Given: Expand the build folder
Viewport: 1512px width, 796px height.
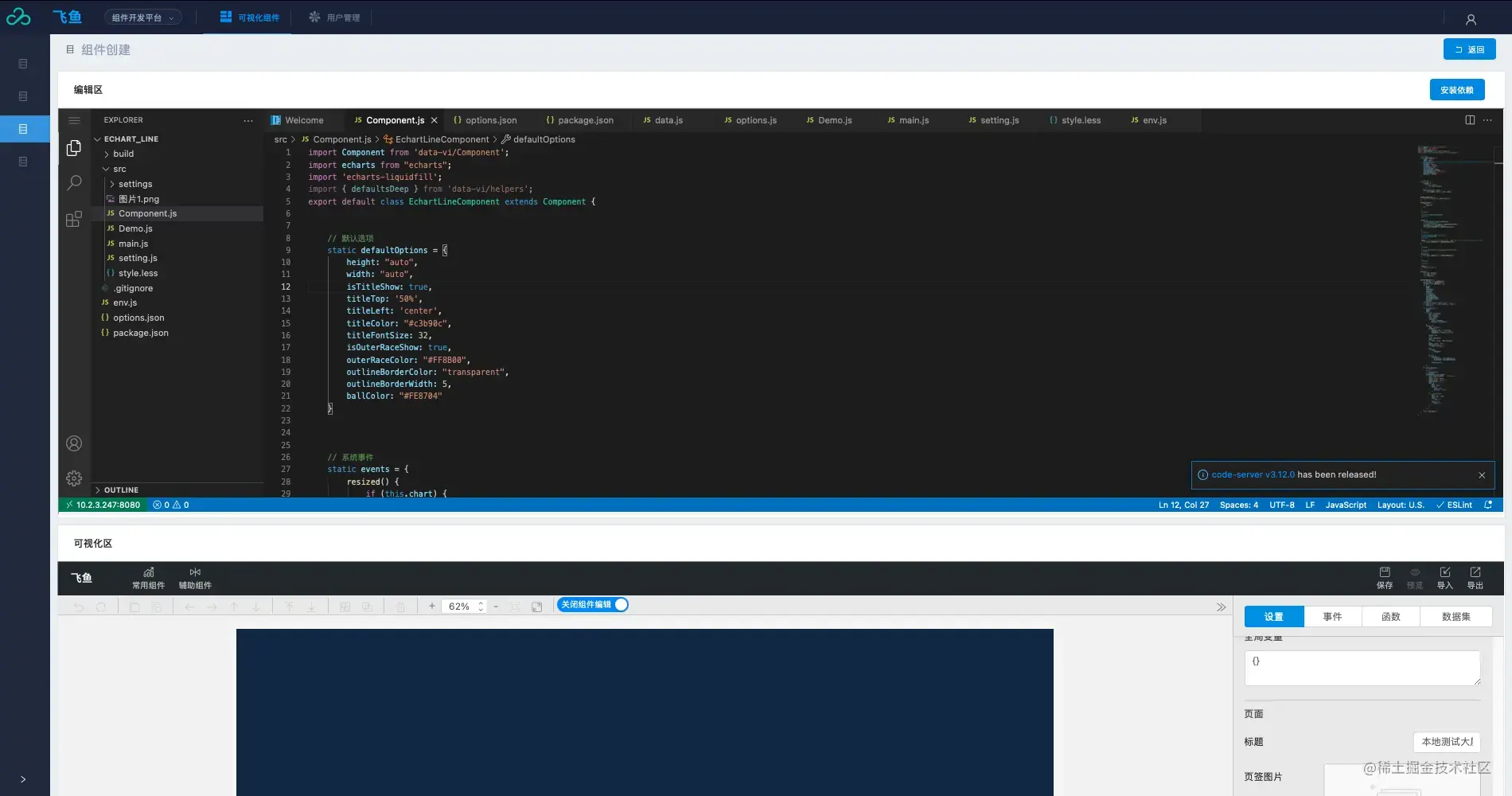Looking at the screenshot, I should coord(123,154).
